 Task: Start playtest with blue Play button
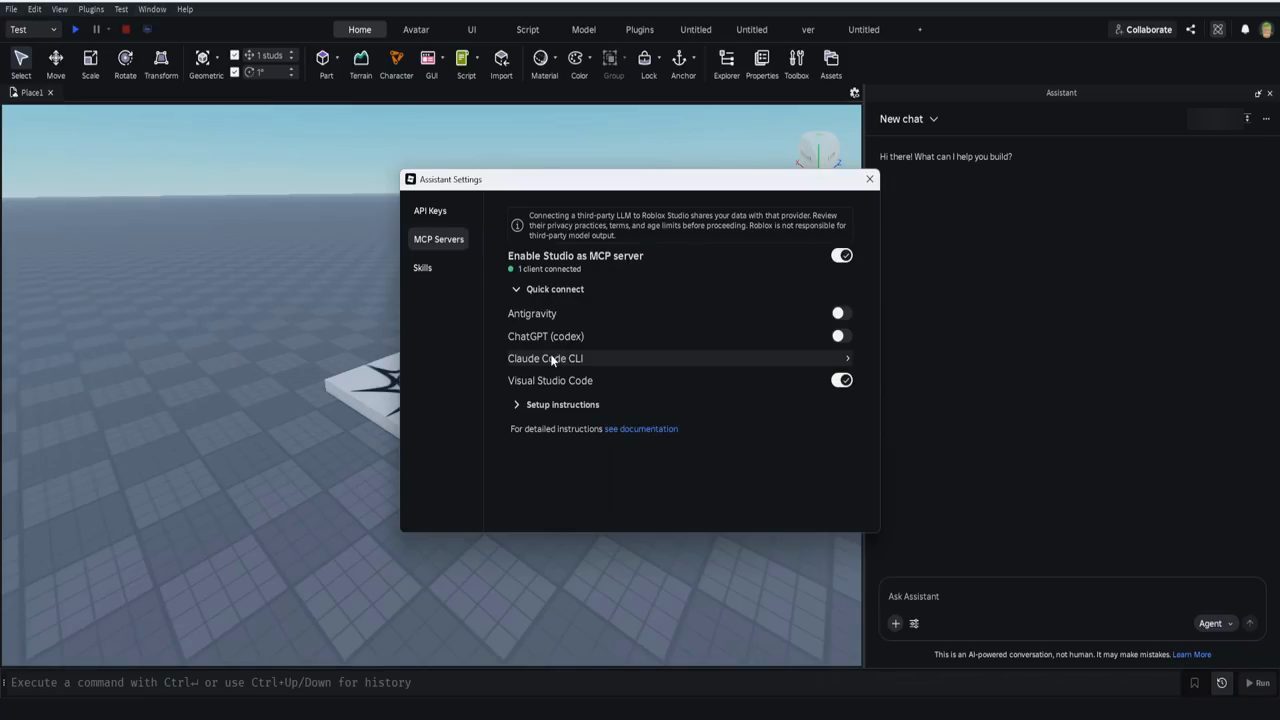point(75,29)
